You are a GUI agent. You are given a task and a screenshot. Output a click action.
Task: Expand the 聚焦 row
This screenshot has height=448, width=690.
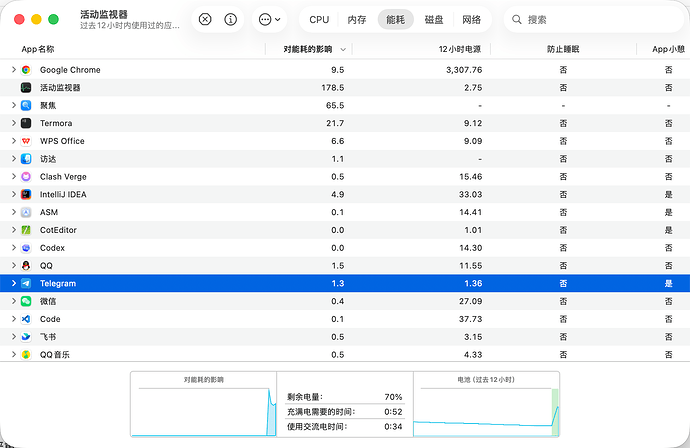click(x=14, y=105)
